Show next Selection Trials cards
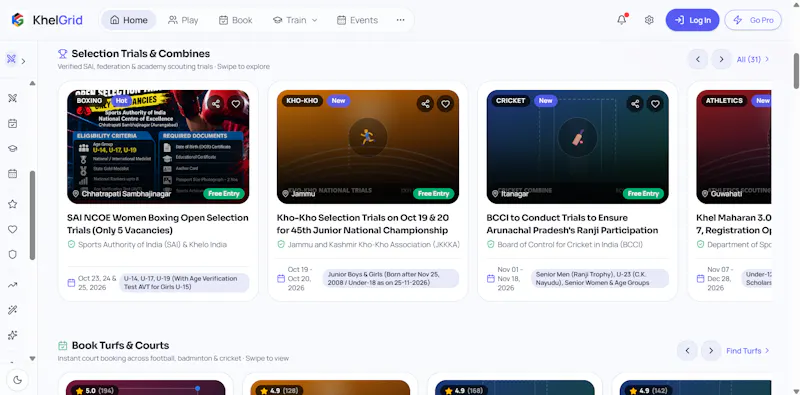The width and height of the screenshot is (800, 395). click(721, 59)
